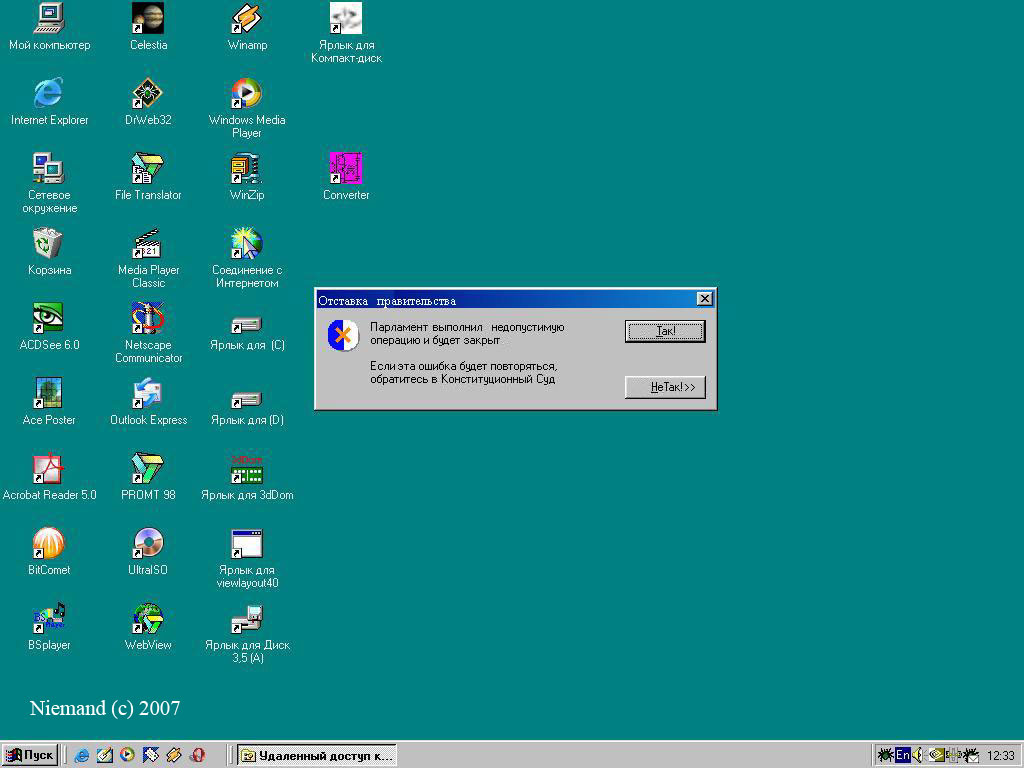1024x768 pixels.
Task: Close the Отставка правительства dialog
Action: [704, 299]
